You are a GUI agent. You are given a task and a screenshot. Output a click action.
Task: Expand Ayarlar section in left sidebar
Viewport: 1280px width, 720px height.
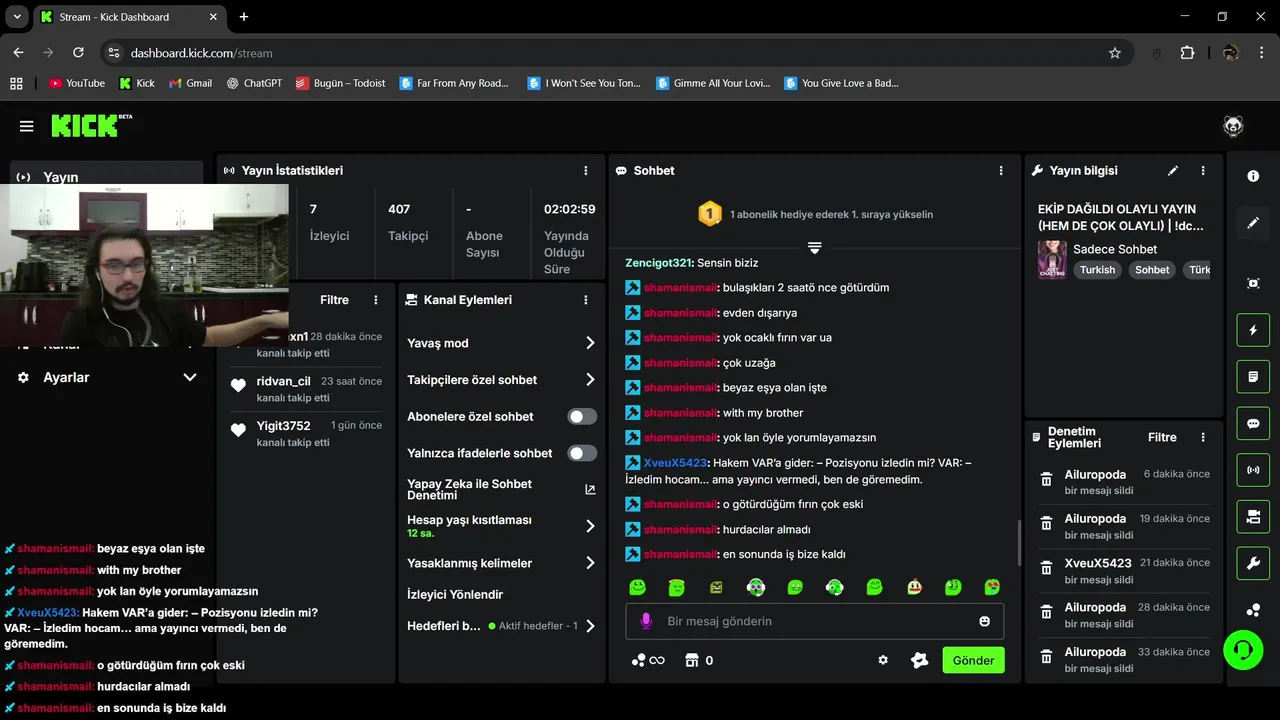pyautogui.click(x=190, y=377)
